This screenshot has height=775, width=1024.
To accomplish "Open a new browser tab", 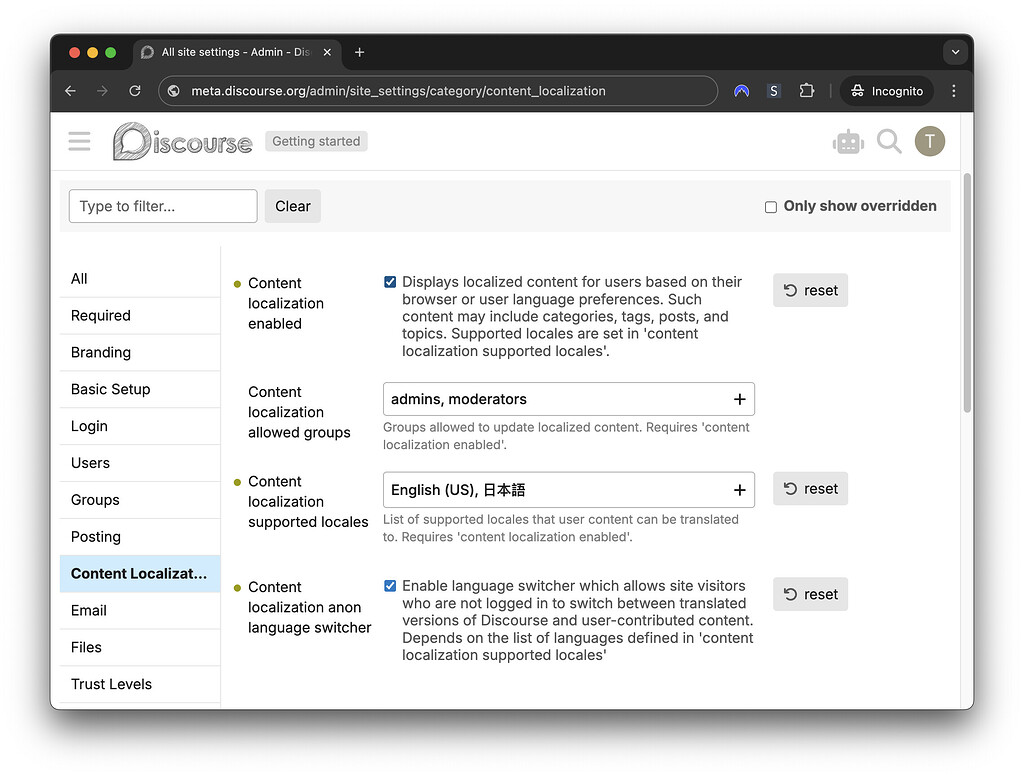I will click(x=360, y=52).
